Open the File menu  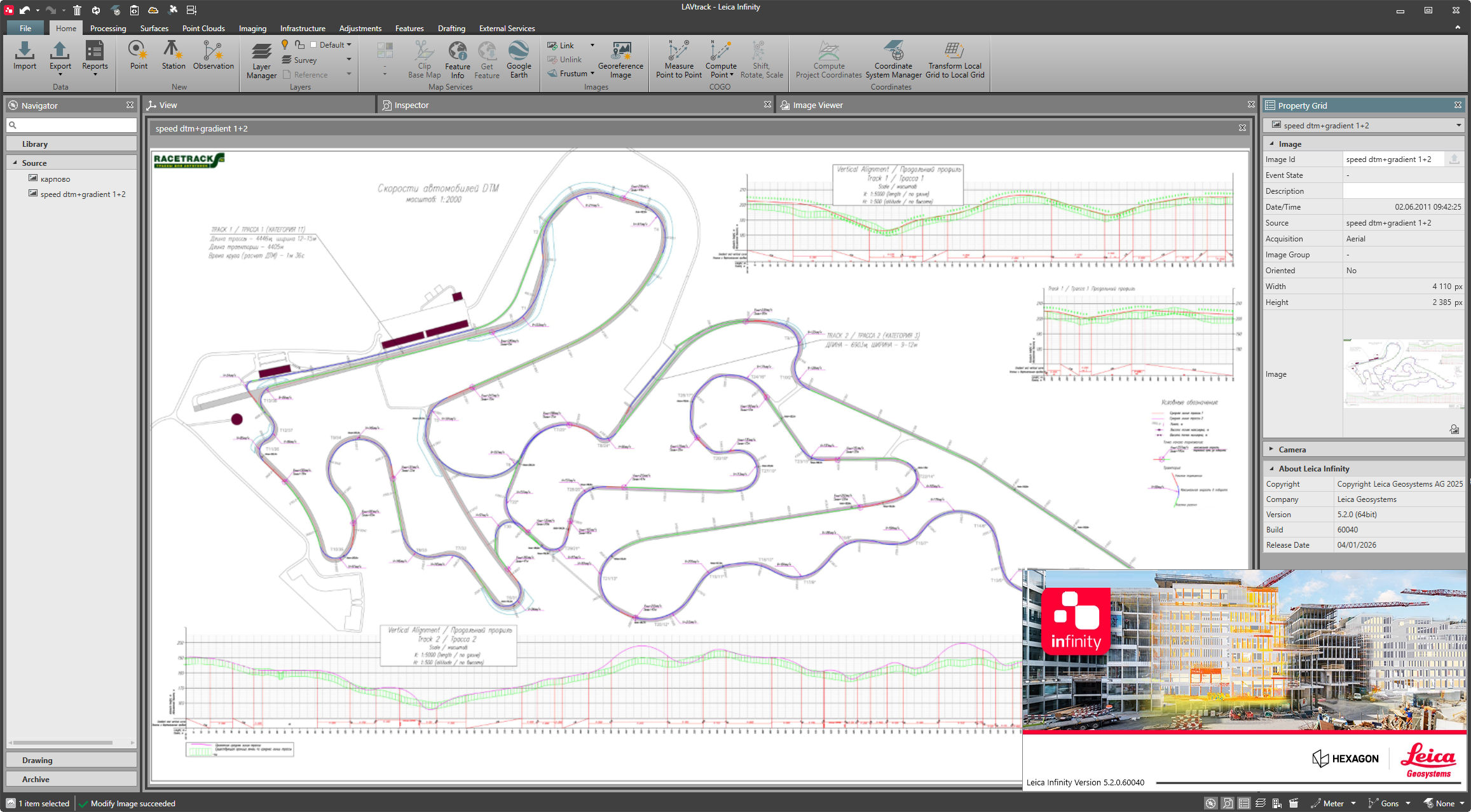tap(25, 28)
